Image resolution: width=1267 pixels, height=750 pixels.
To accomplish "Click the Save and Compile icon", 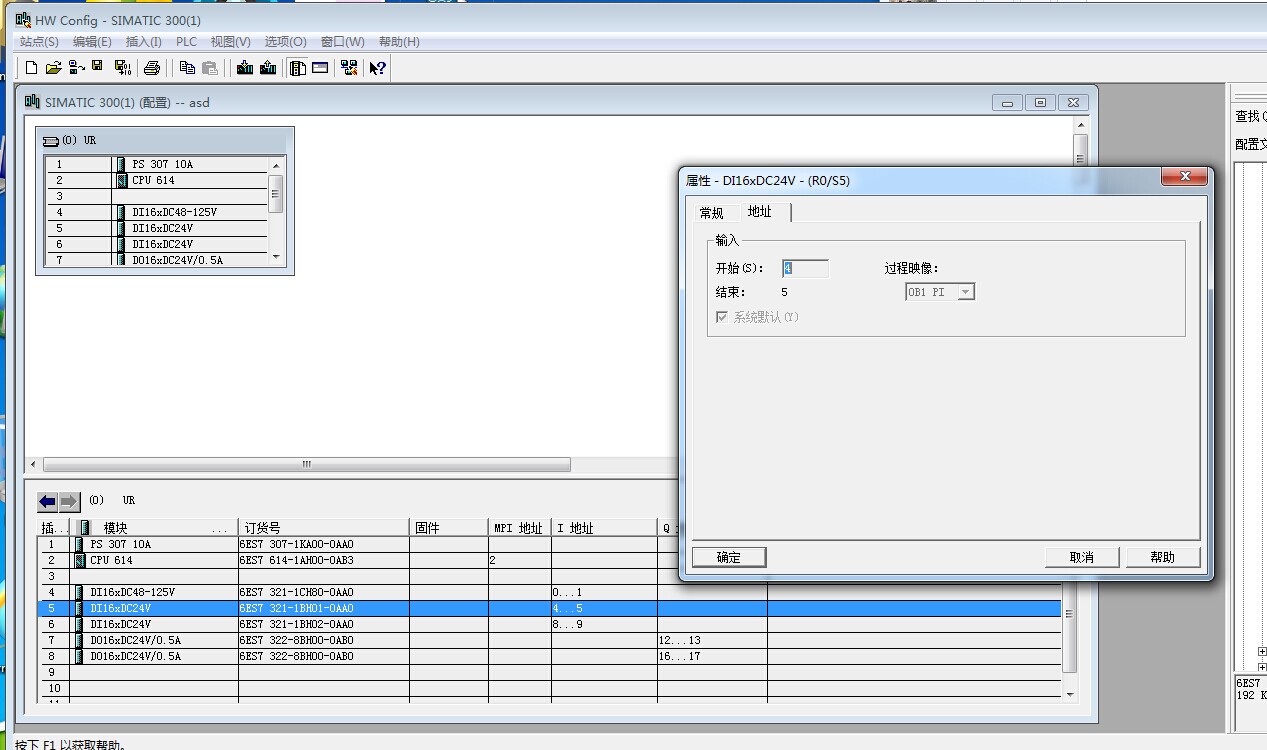I will (x=123, y=68).
